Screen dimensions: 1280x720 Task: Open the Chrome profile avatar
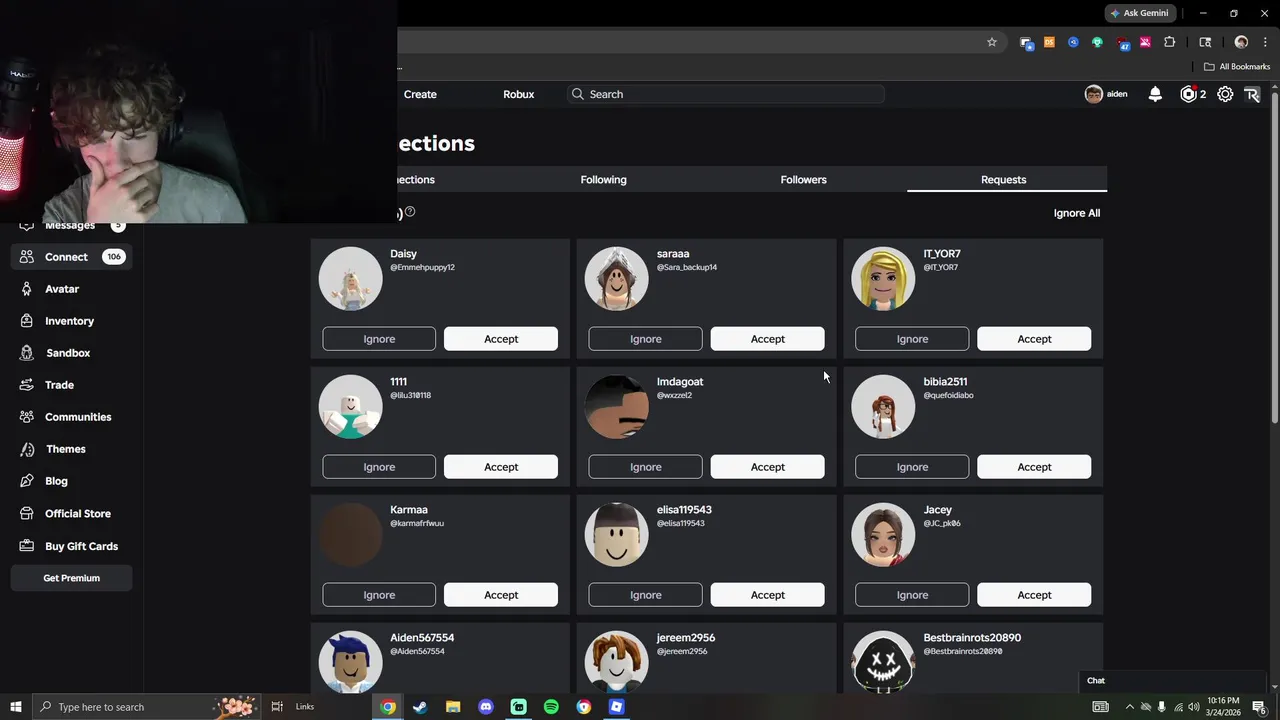click(x=1241, y=42)
